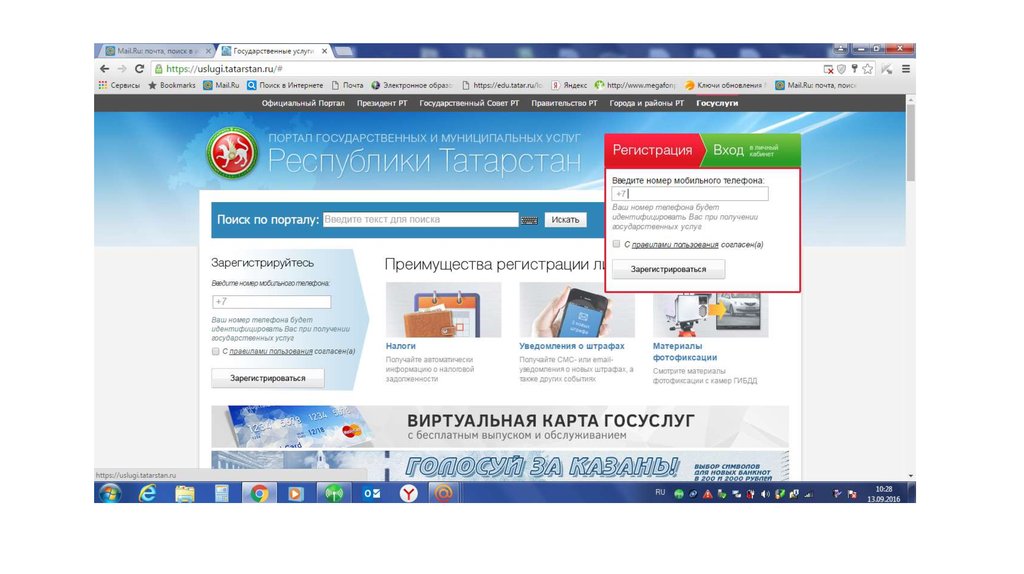Go back using the browser back arrow
The image size is (1024, 574).
point(105,69)
